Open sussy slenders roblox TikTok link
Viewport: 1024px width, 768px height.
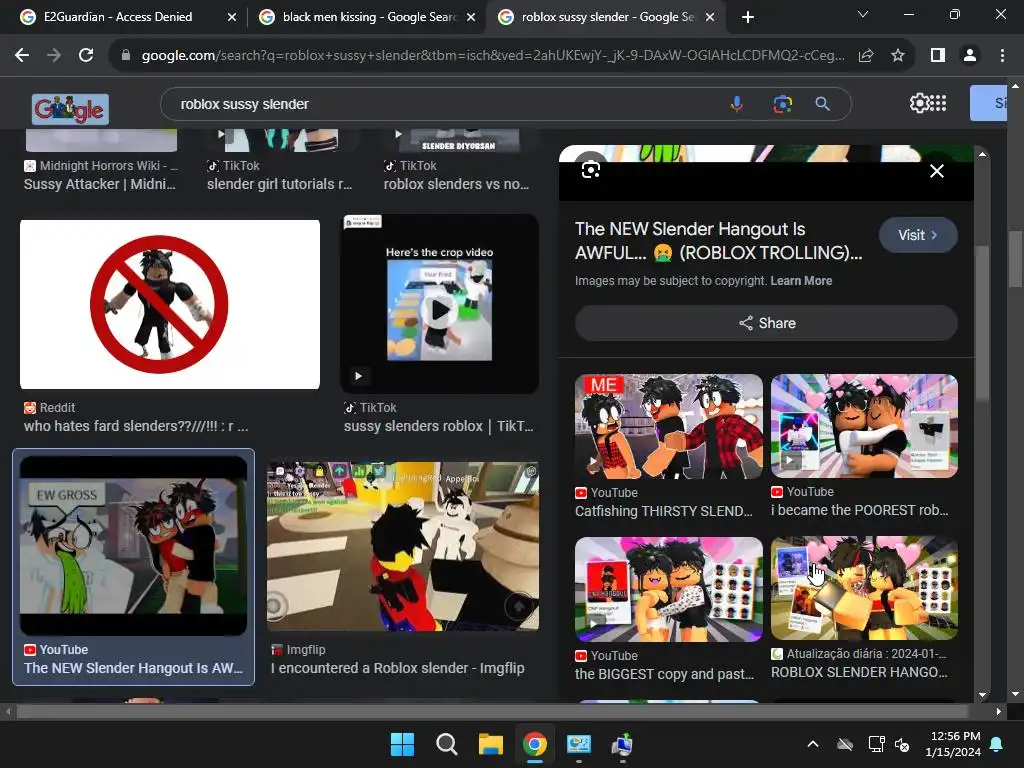pos(439,426)
